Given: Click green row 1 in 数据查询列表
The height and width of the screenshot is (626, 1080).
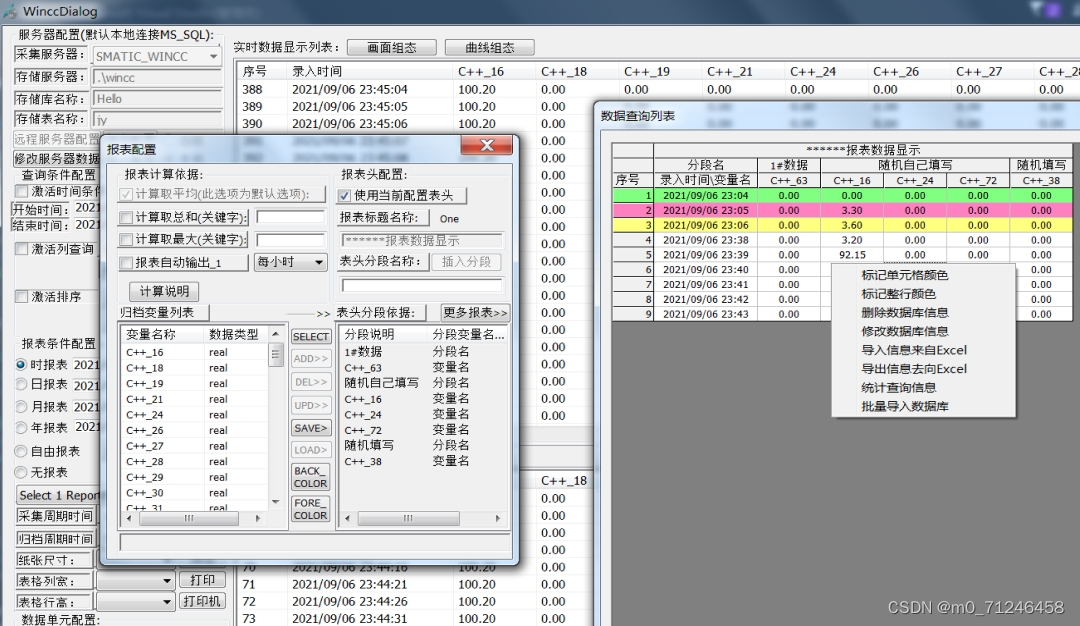Looking at the screenshot, I should [842, 196].
